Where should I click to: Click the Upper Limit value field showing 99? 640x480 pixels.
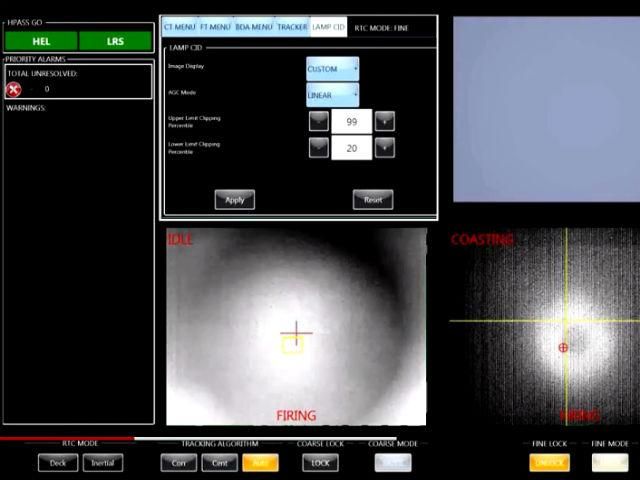pos(351,121)
